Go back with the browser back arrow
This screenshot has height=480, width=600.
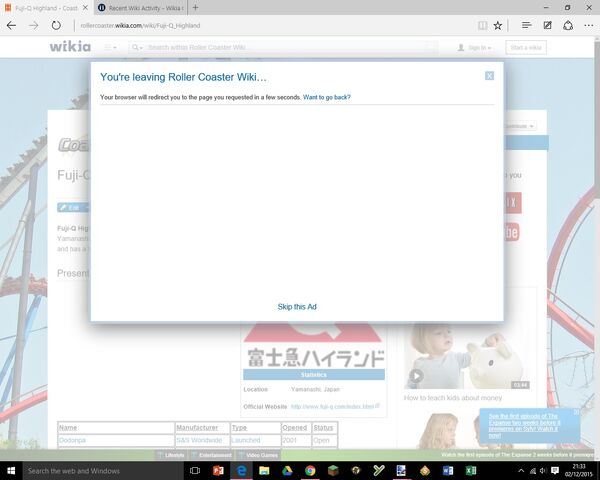coord(11,26)
